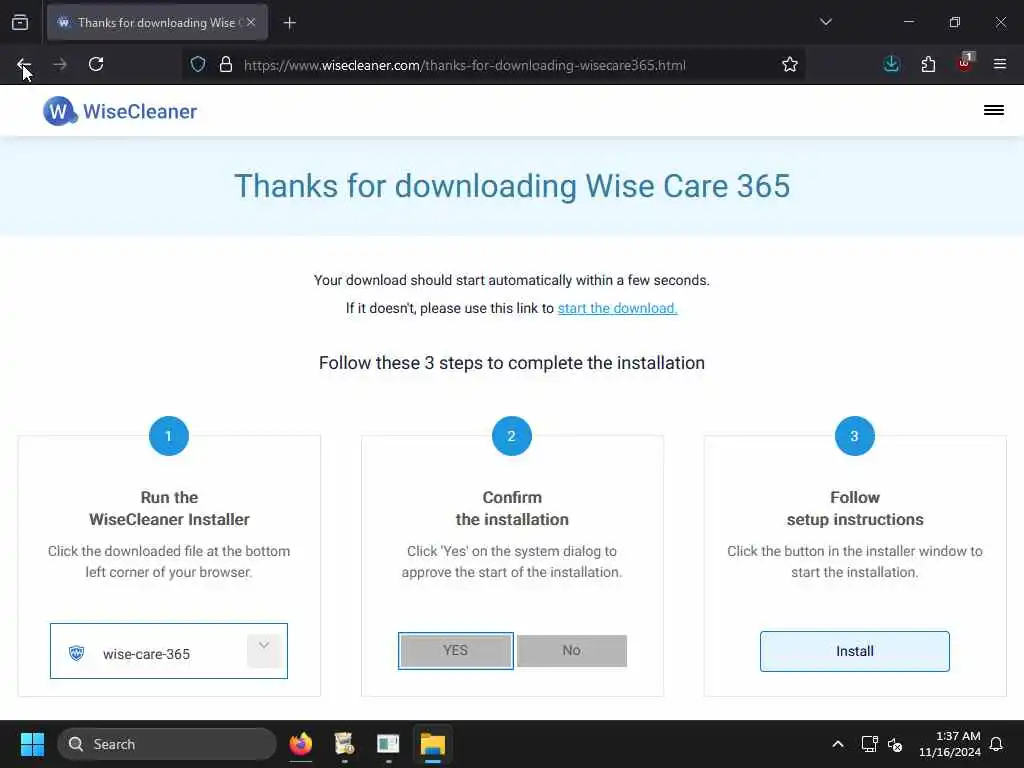Click the site security padlock icon
The width and height of the screenshot is (1024, 768).
[226, 64]
